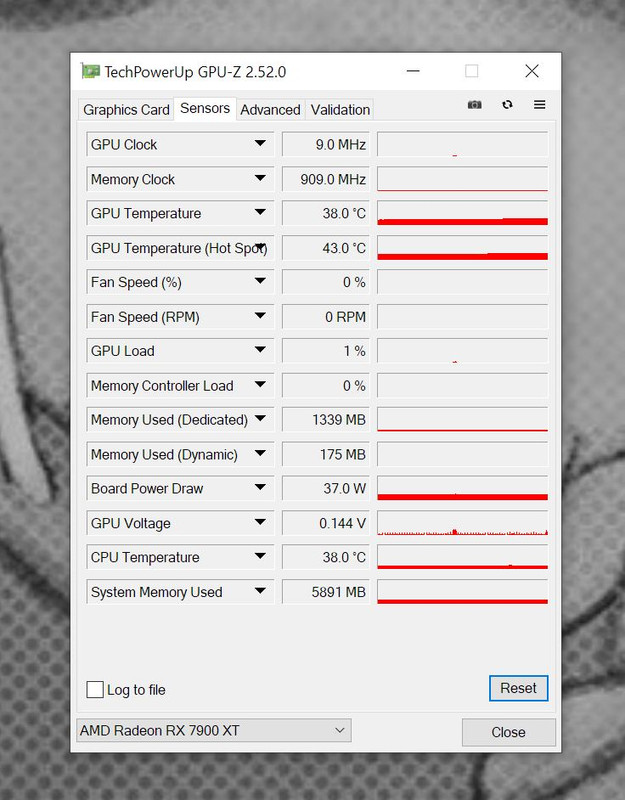This screenshot has height=800, width=625.
Task: Select the Sensors tab
Action: 205,108
